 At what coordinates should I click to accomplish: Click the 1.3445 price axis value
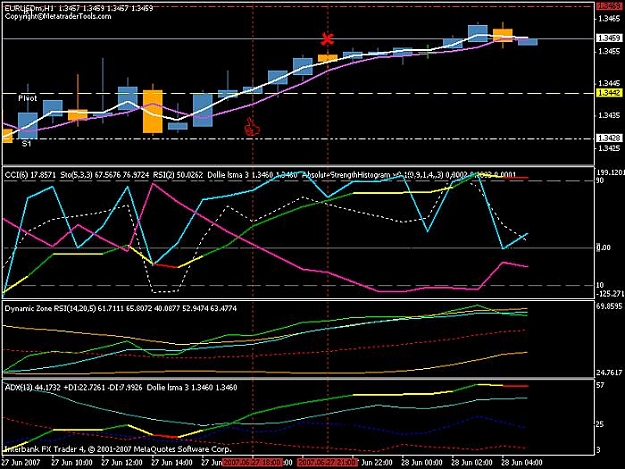(609, 83)
